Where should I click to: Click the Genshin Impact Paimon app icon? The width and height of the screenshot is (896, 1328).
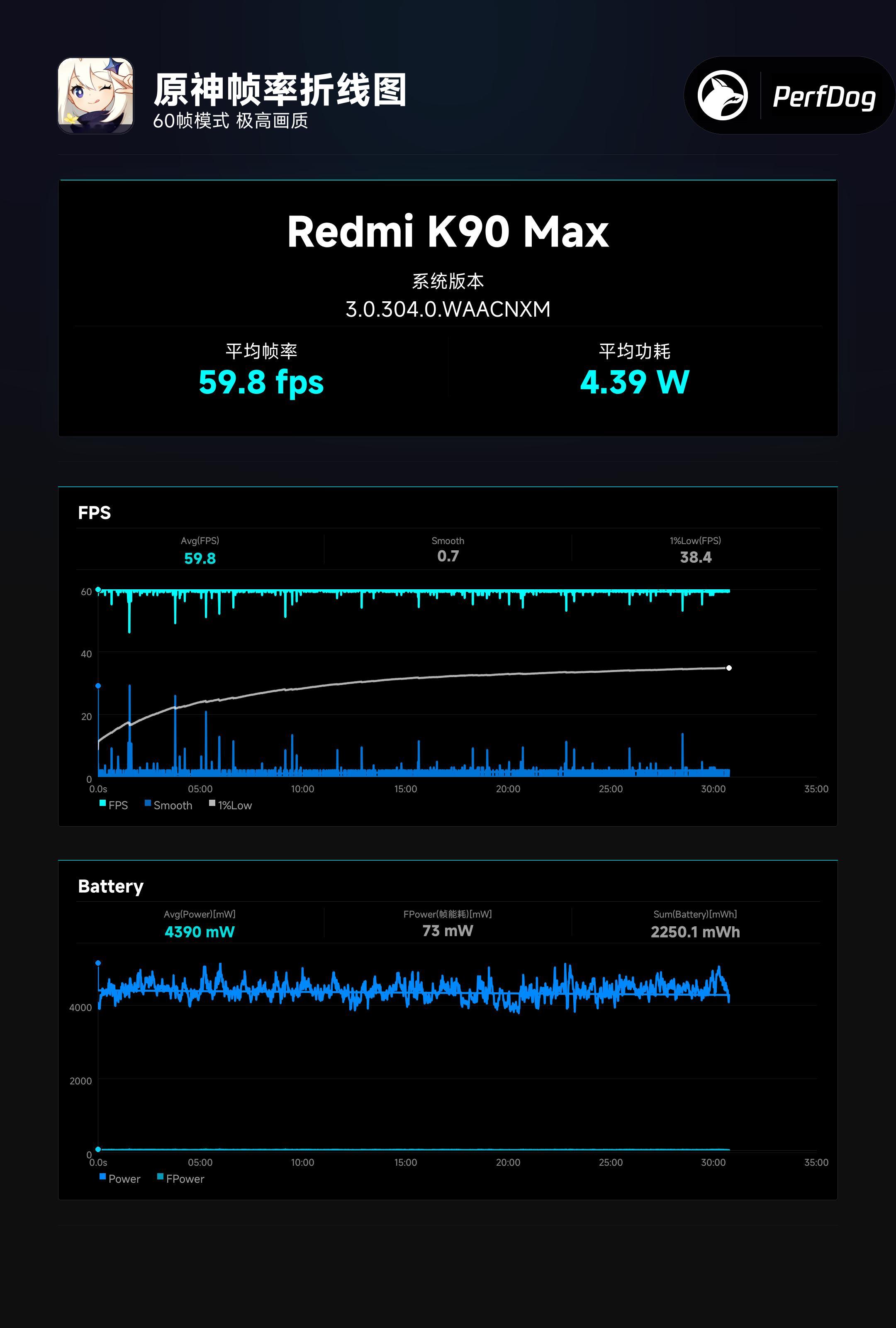coord(95,95)
